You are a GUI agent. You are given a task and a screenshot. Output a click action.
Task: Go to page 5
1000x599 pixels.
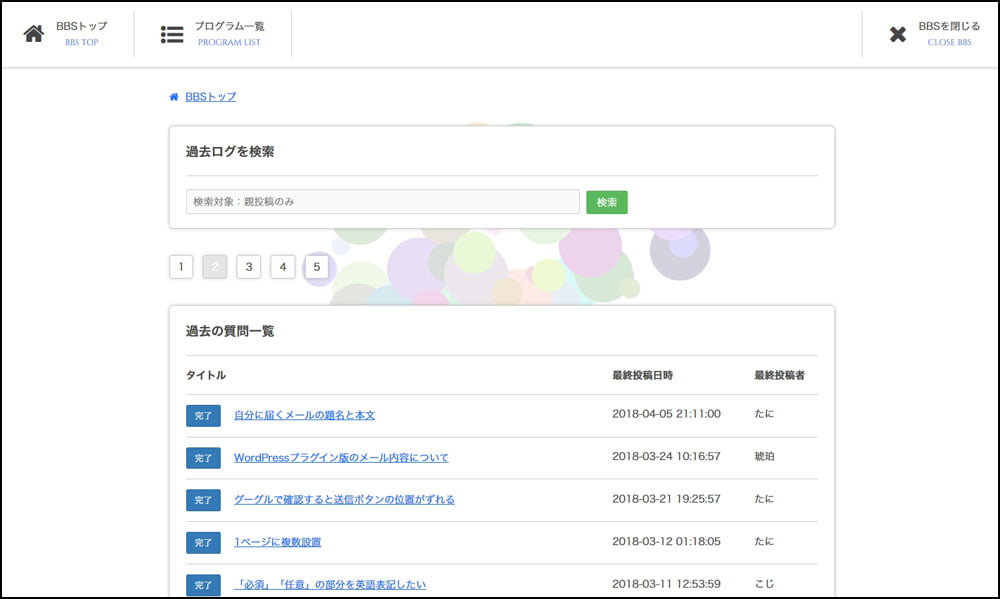click(x=316, y=267)
